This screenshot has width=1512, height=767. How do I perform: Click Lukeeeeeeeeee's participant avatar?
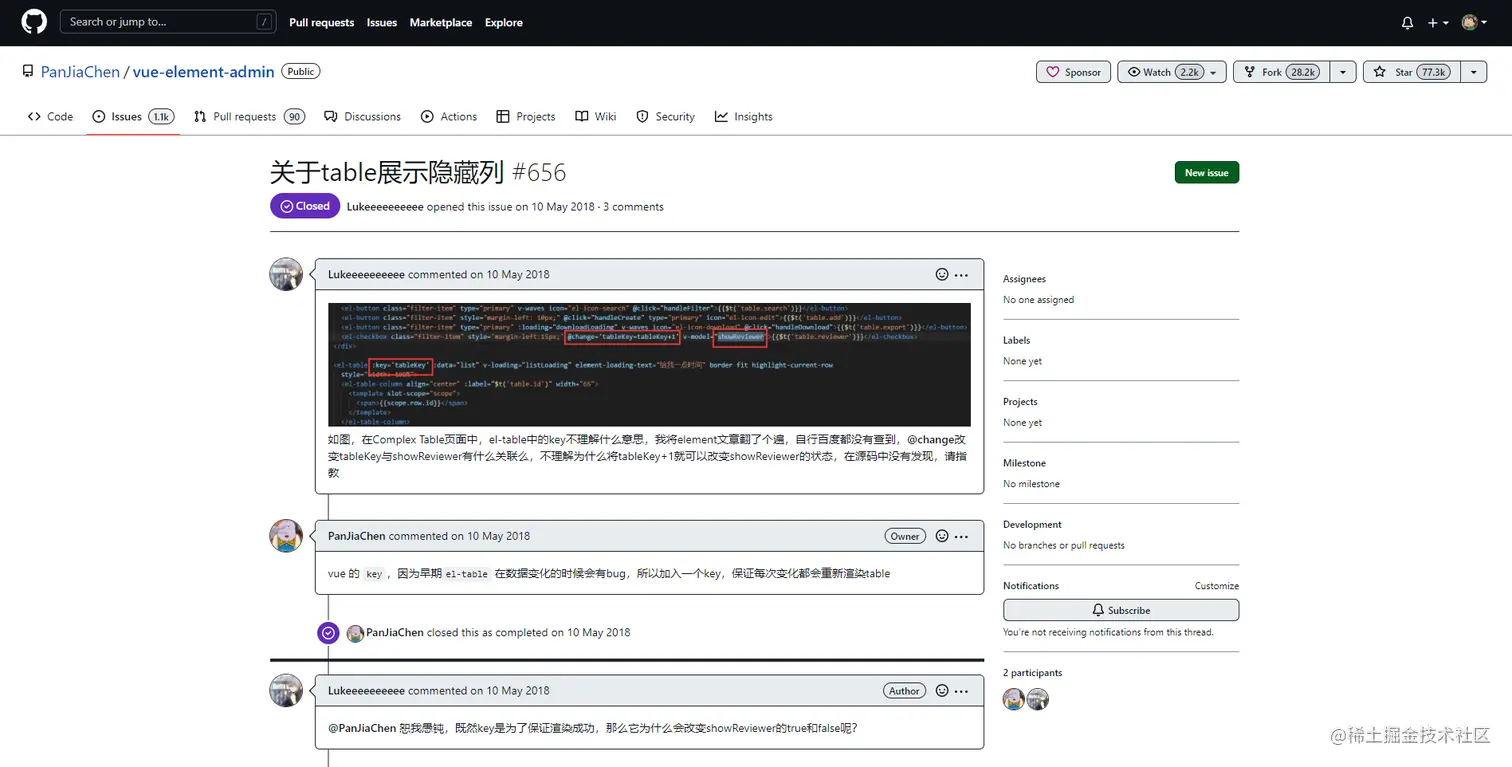[1037, 699]
